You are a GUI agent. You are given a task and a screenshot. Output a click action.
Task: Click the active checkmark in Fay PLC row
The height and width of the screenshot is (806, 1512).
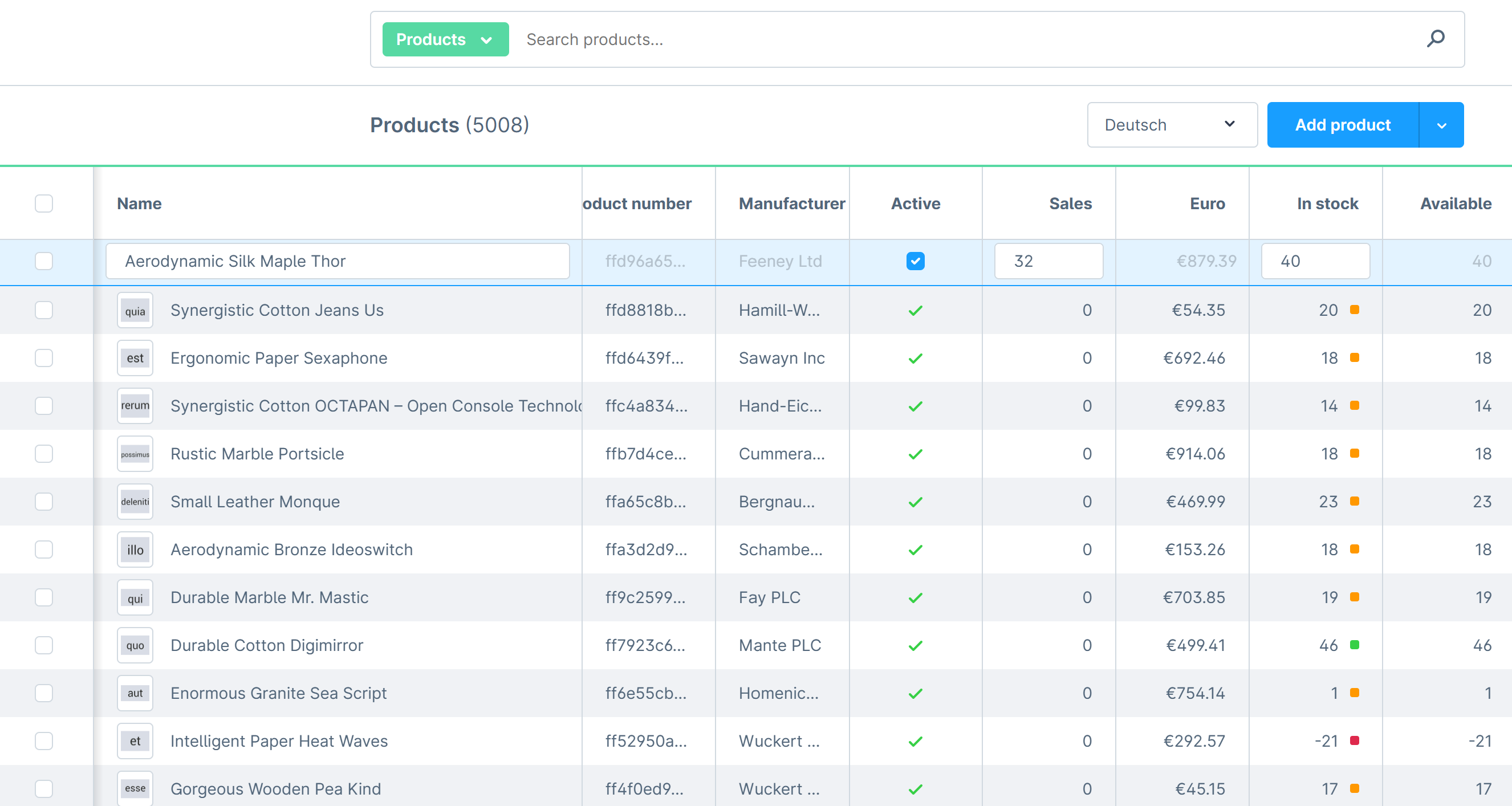coord(915,597)
